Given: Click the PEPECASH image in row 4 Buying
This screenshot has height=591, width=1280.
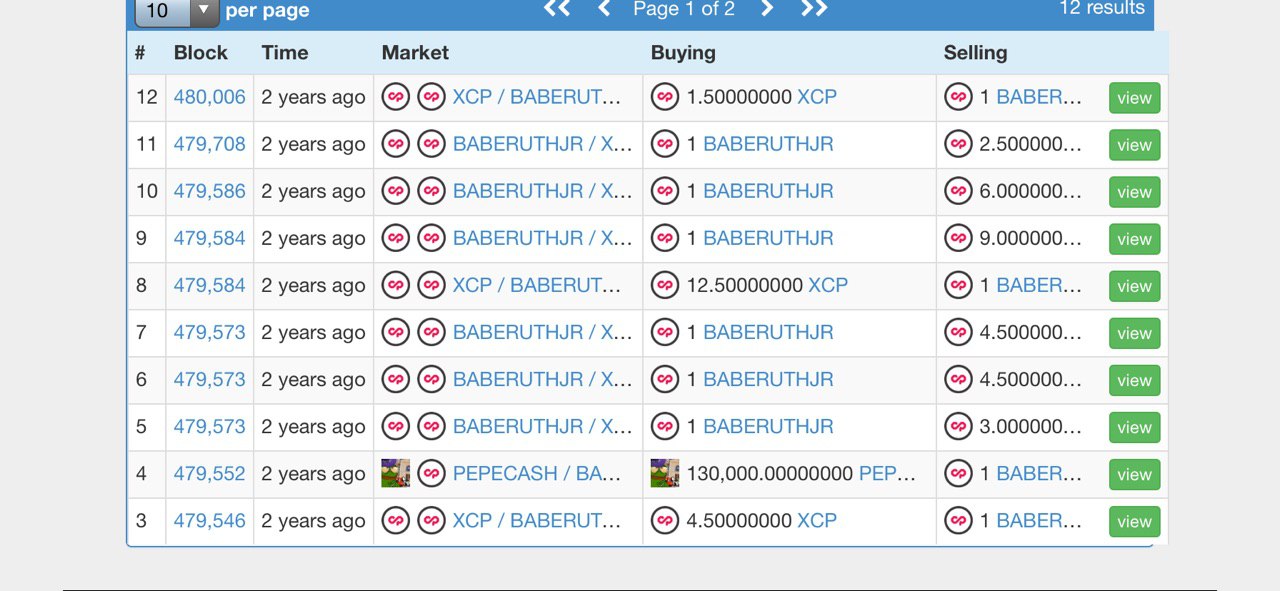Looking at the screenshot, I should coord(665,473).
